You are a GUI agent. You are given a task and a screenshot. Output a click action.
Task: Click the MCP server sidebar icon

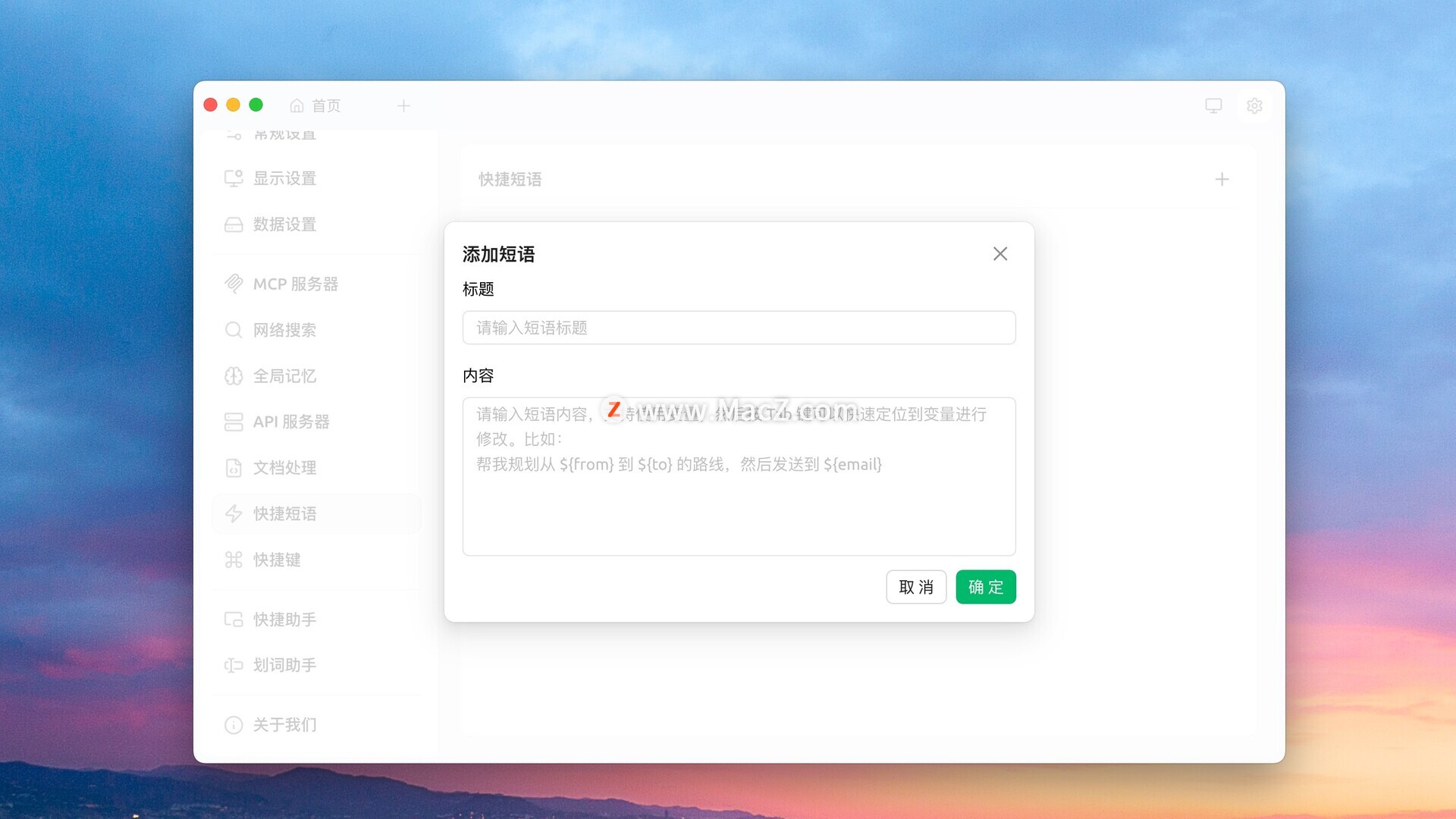click(234, 284)
